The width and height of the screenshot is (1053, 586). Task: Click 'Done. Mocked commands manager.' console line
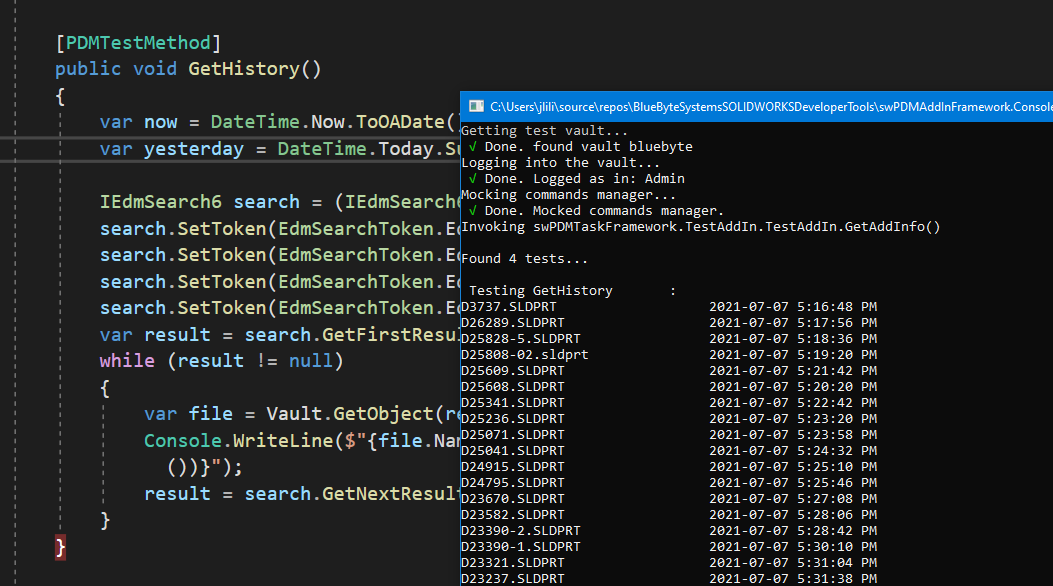pos(597,211)
